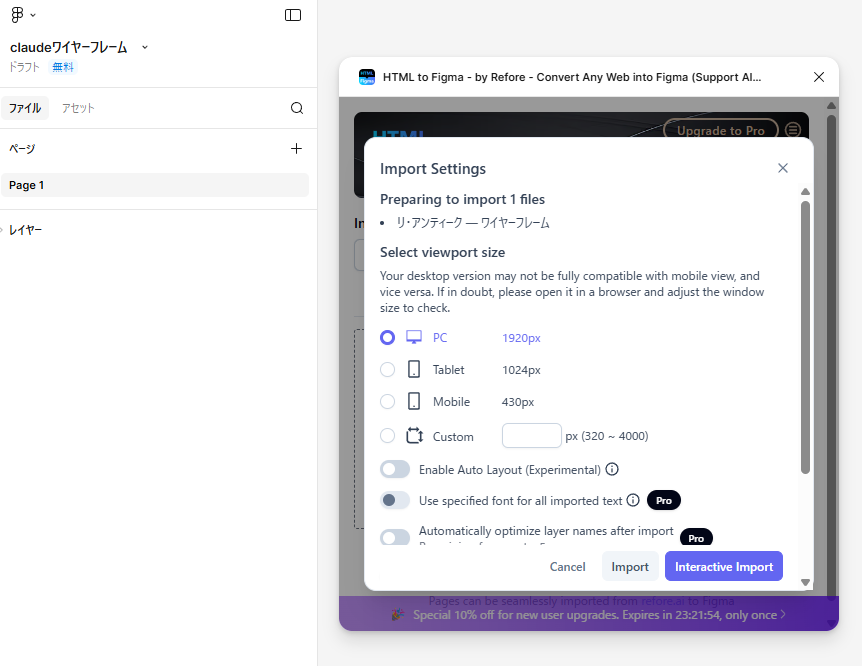Switch to the アセット tab
The image size is (862, 666).
coord(78,108)
